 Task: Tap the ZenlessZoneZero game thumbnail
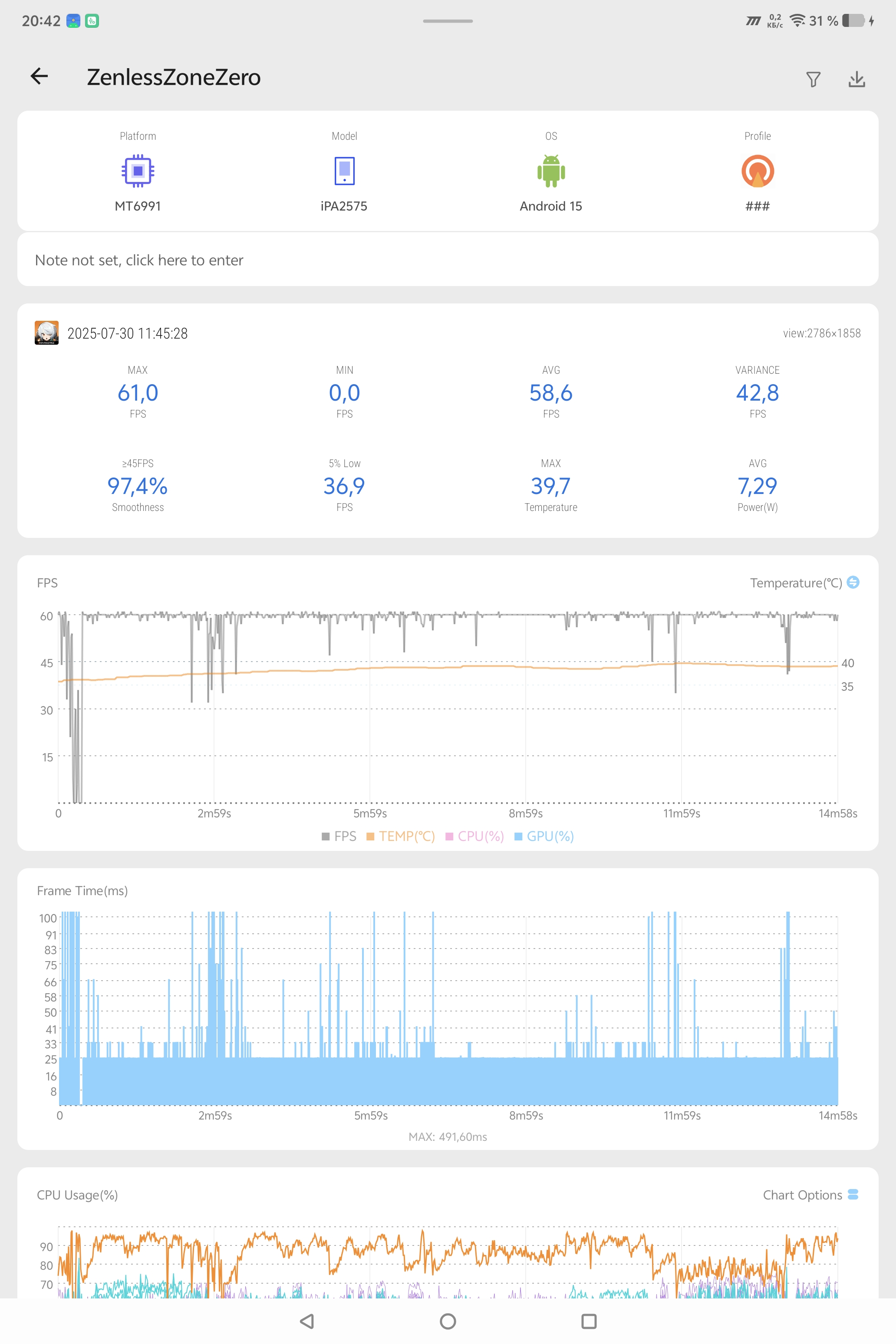[47, 333]
